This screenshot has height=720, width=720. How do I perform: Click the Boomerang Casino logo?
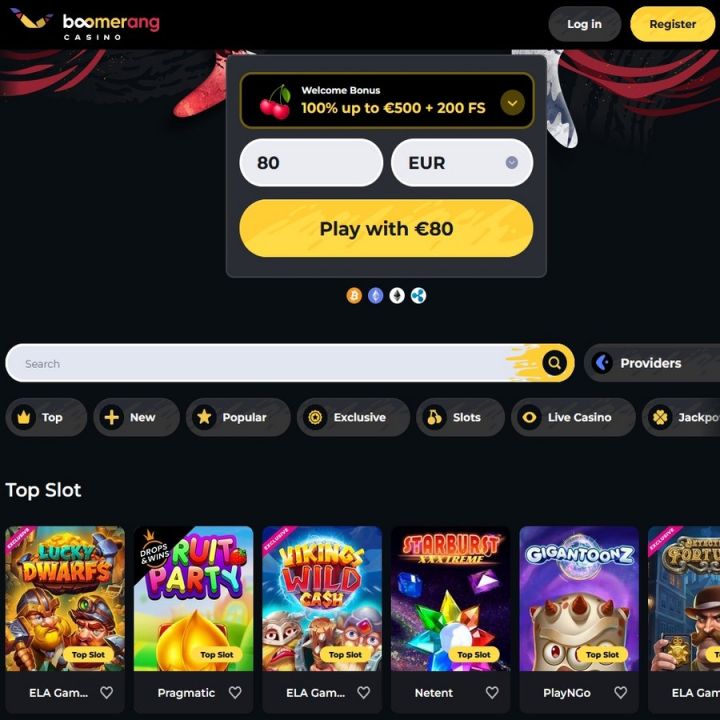85,24
